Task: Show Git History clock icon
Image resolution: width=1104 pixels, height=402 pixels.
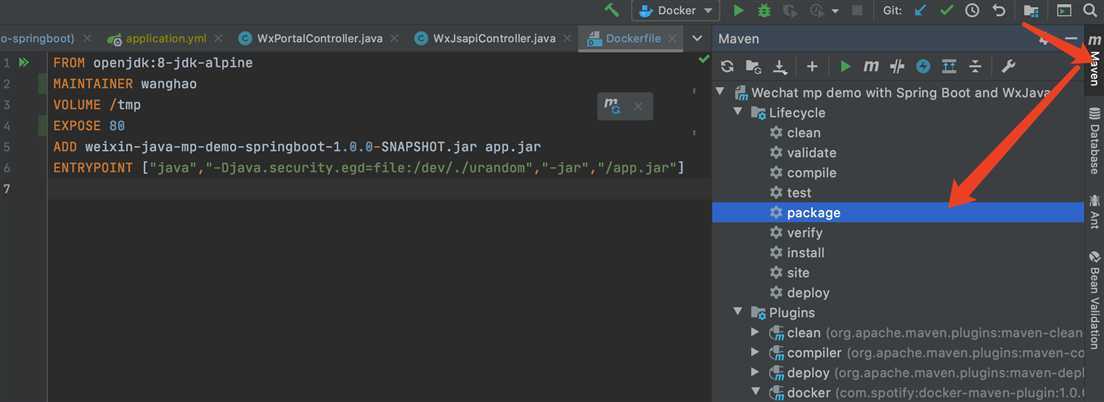Action: point(972,11)
